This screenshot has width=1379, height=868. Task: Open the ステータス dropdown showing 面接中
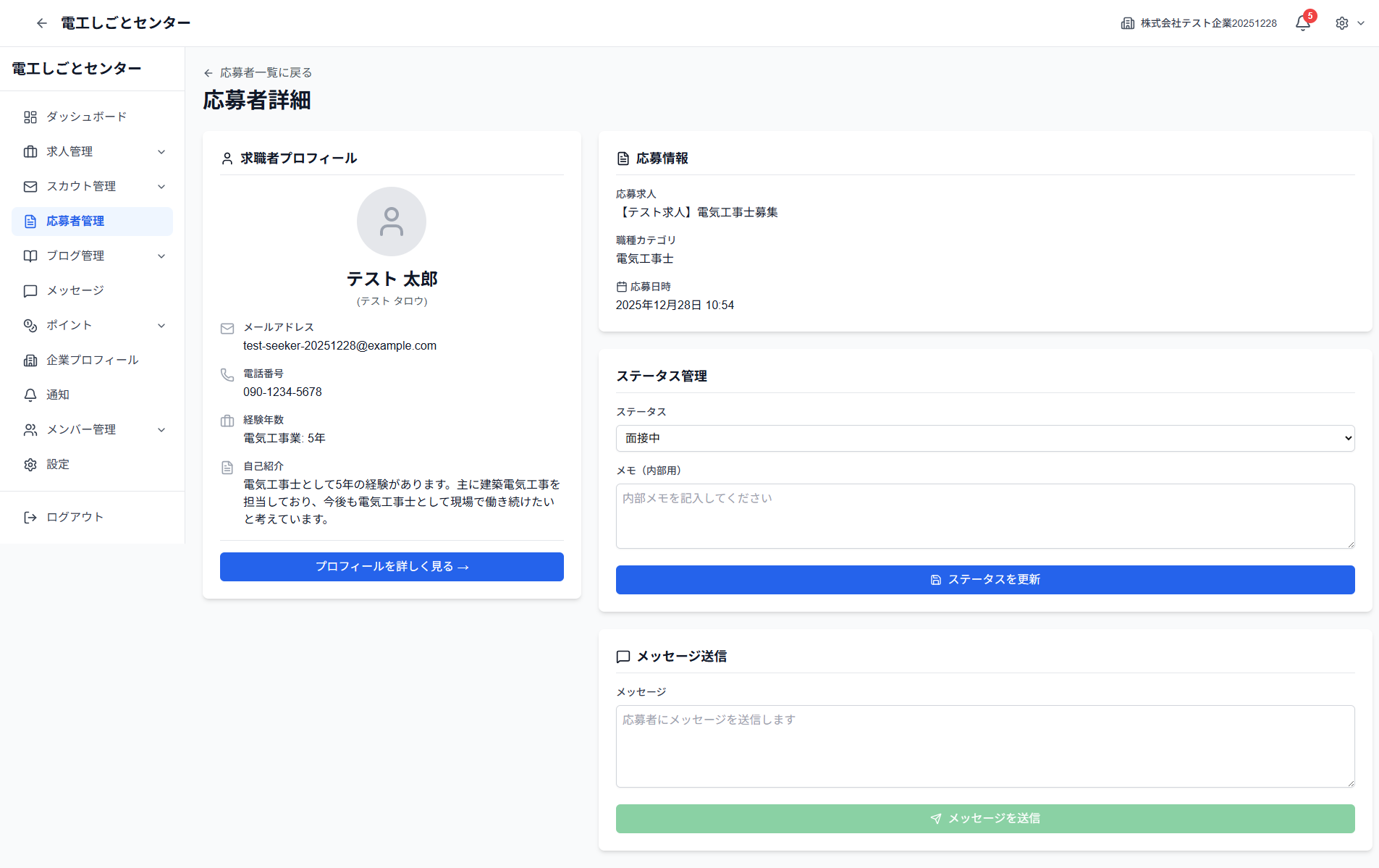(x=984, y=437)
